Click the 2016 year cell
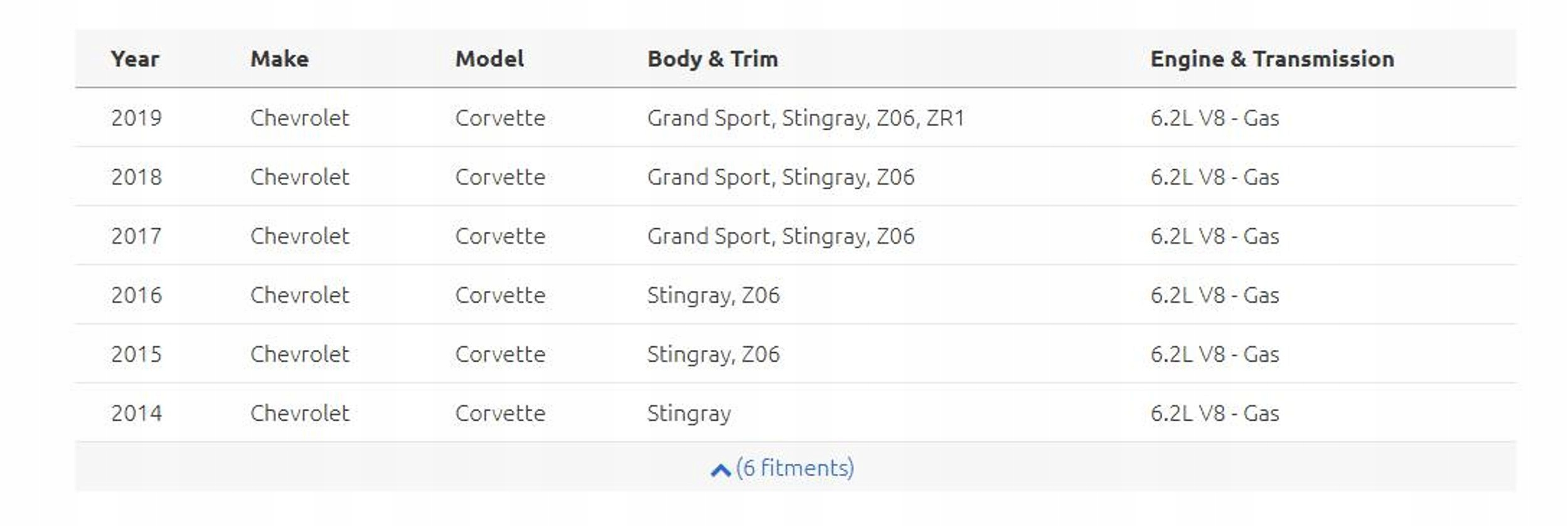The height and width of the screenshot is (526, 1568). coord(136,295)
